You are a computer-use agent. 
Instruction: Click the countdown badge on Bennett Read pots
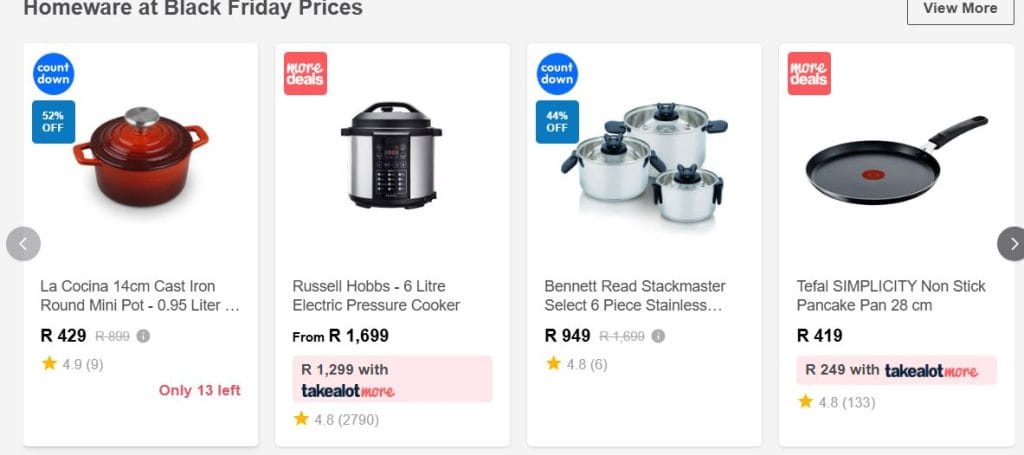click(x=557, y=73)
